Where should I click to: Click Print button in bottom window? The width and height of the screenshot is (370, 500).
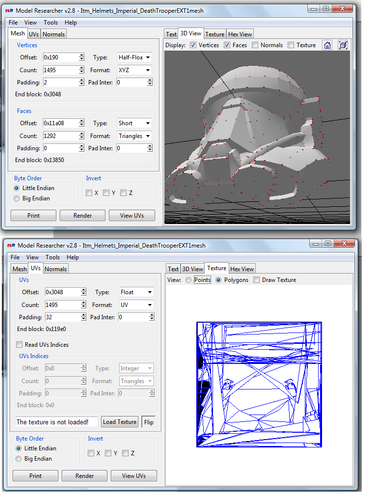[x=35, y=476]
